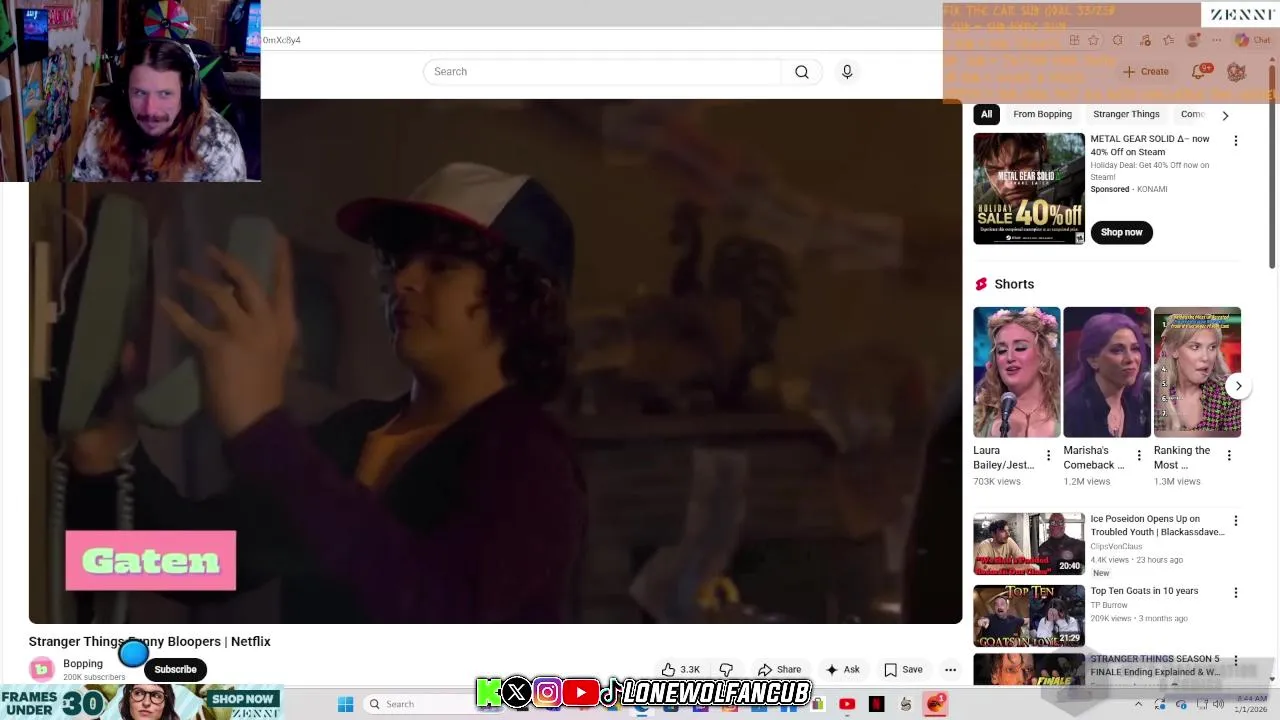The image size is (1280, 720).
Task: Open the Bopping channel name link
Action: coord(83,663)
